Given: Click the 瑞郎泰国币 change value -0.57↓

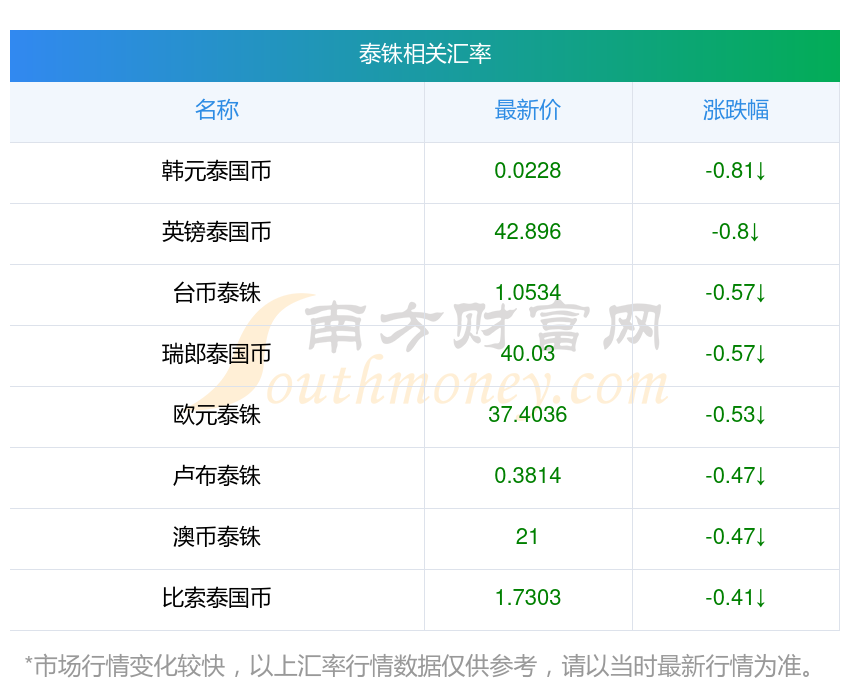Looking at the screenshot, I should 736,354.
